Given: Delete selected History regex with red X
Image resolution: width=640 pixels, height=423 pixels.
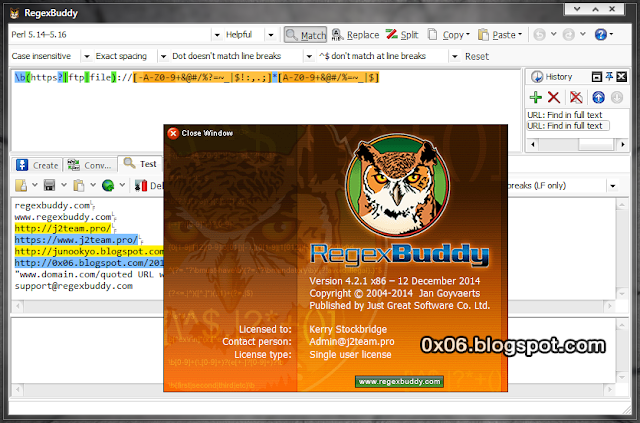Looking at the screenshot, I should coord(553,97).
